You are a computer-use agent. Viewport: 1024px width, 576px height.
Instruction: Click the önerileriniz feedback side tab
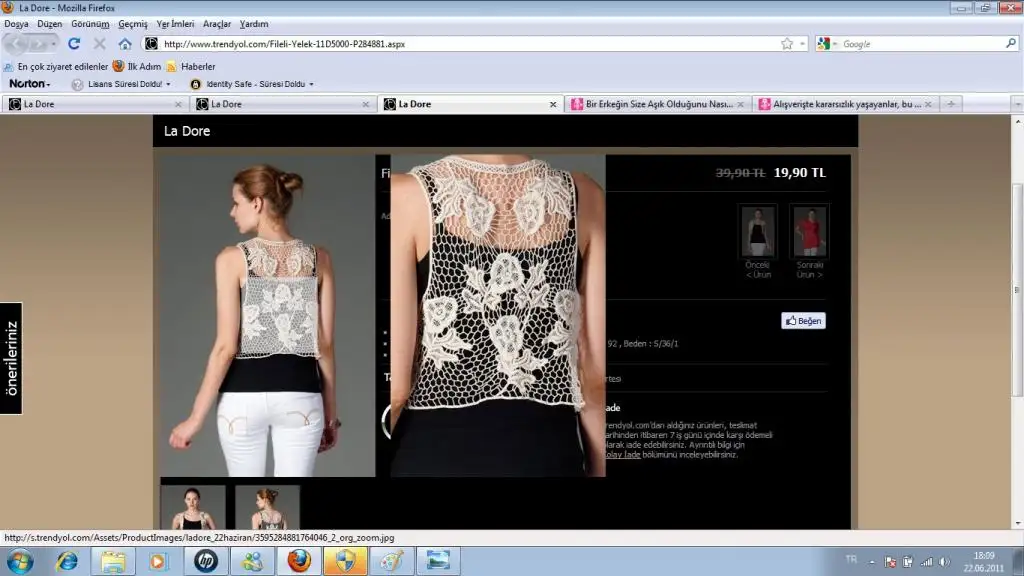pos(11,358)
